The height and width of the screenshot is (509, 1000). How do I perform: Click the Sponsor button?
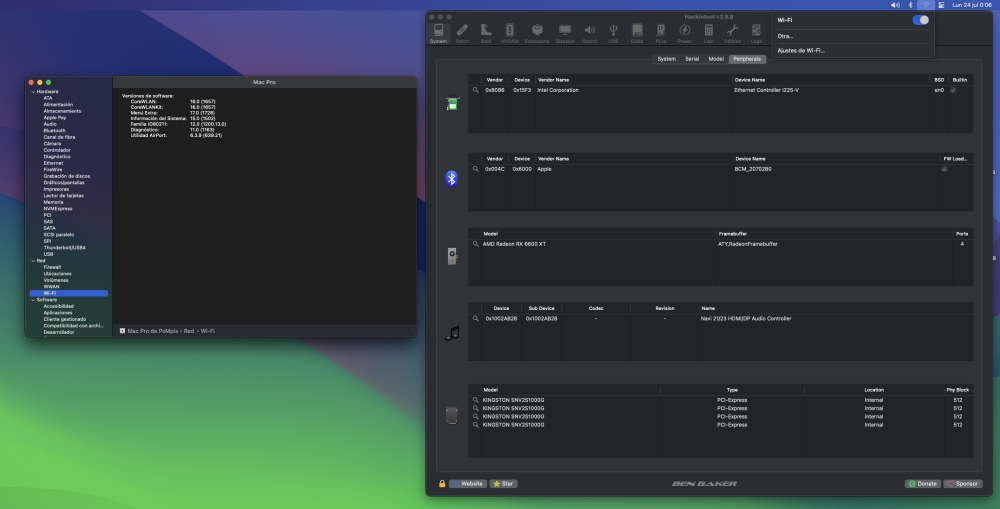963,483
